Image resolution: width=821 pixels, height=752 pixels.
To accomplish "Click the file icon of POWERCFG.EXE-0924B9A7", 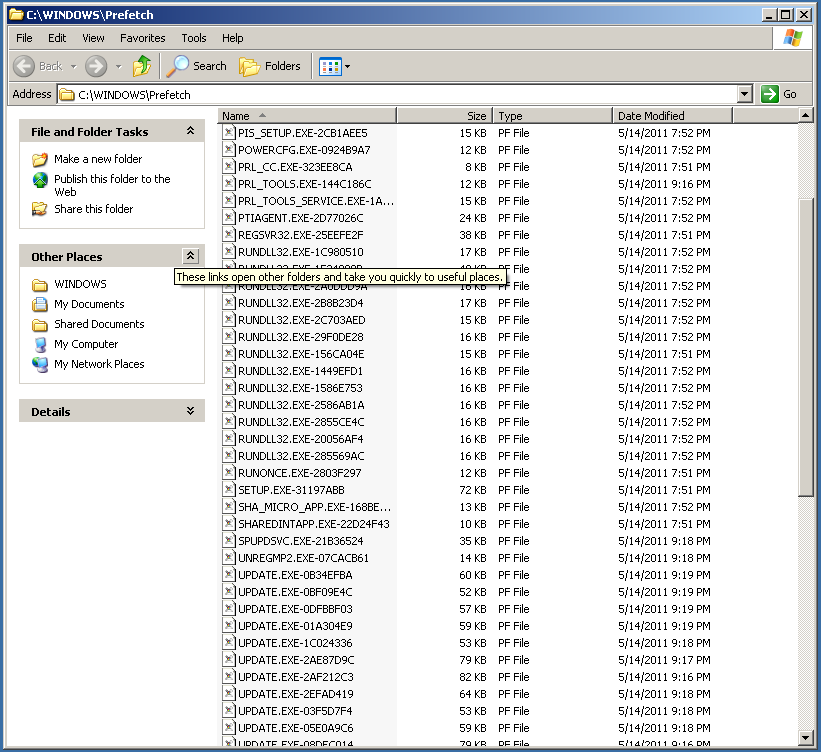I will coord(229,150).
